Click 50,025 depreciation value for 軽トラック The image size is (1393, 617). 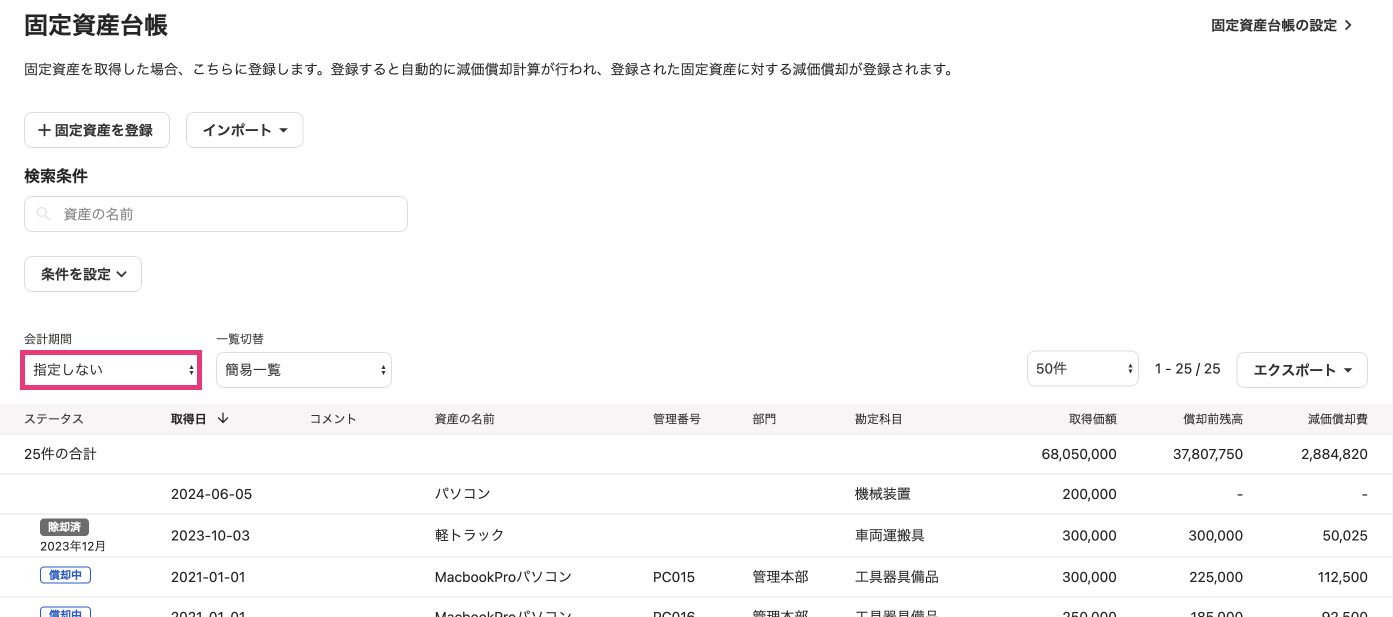[1345, 536]
